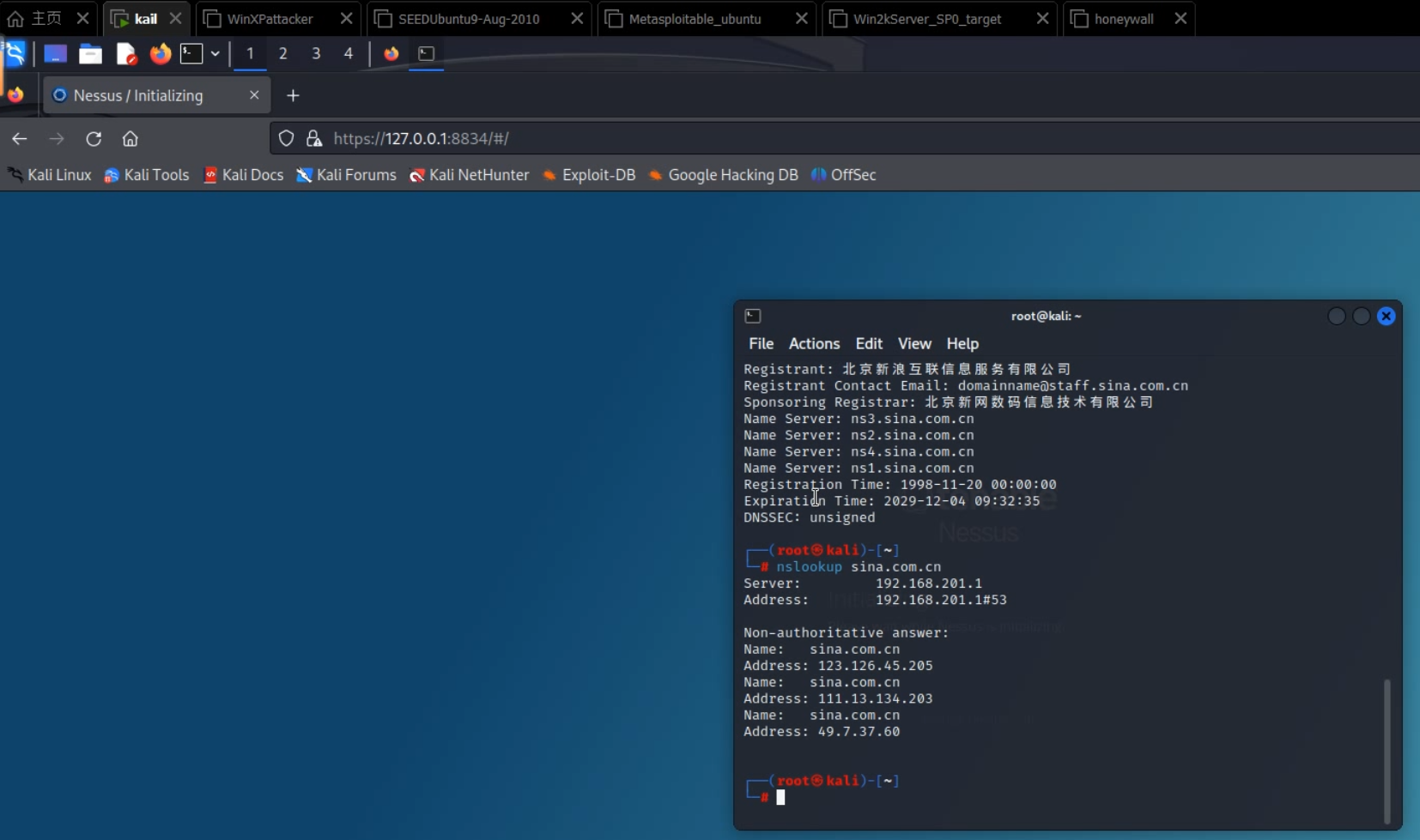Click the 'Name Server: ns3.sina.com.cn' line
This screenshot has width=1420, height=840.
[859, 419]
